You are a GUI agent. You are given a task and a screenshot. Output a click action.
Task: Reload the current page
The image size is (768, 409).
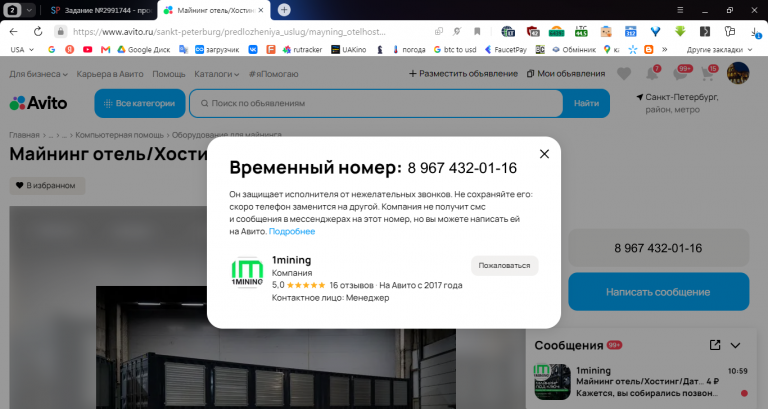[x=38, y=31]
